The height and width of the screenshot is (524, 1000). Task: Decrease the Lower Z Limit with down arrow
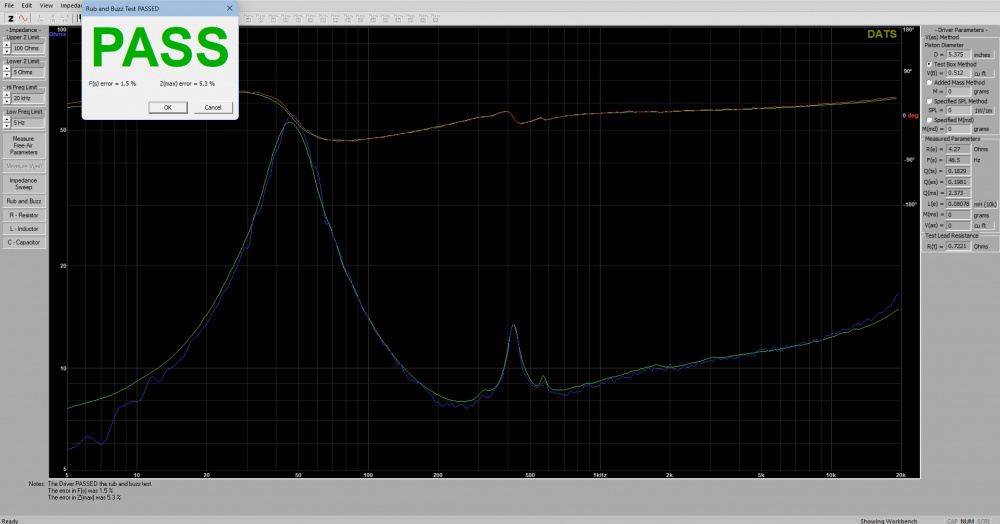(x=6, y=76)
